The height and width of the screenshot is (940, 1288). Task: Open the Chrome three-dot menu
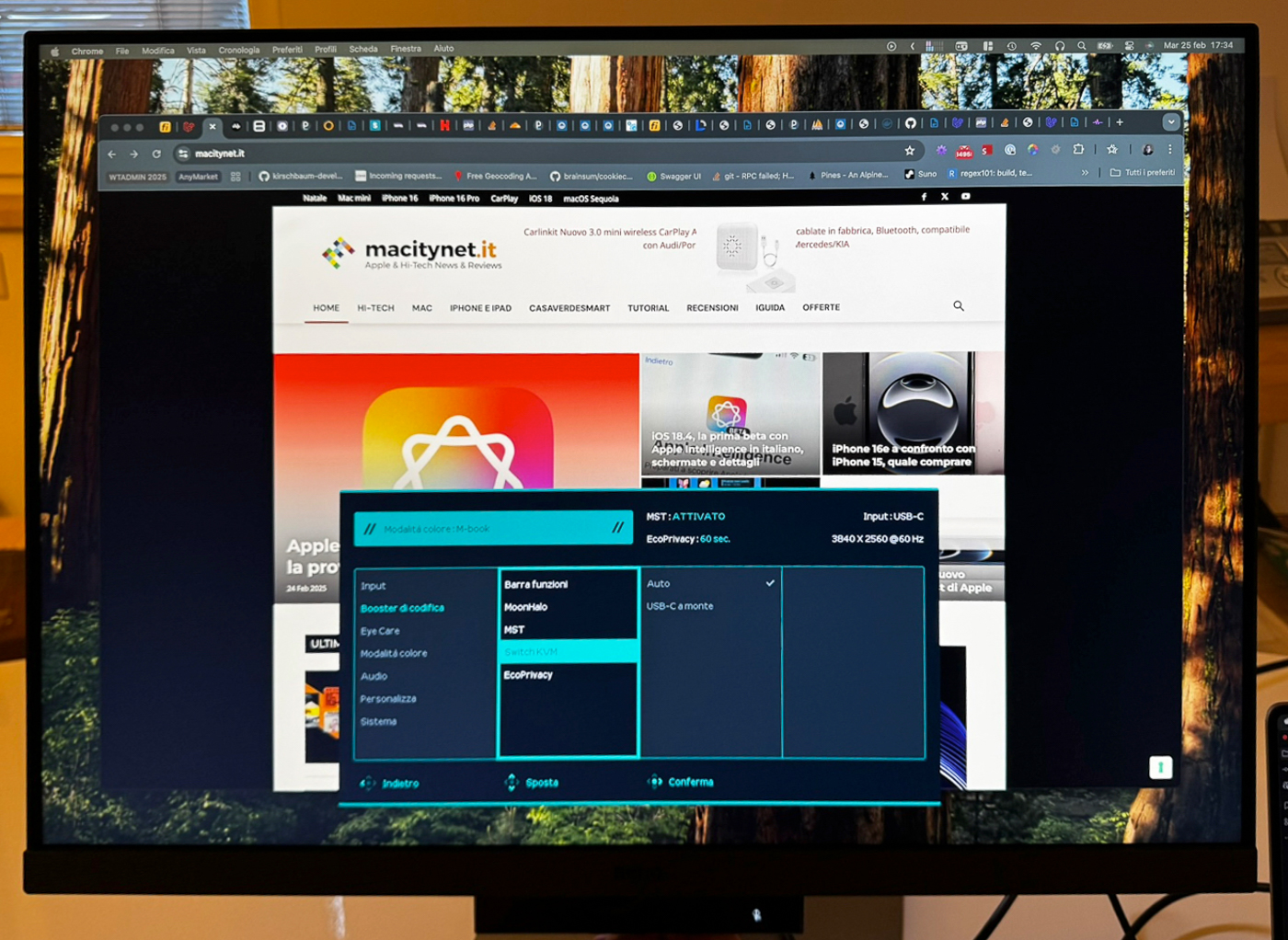click(x=1170, y=149)
